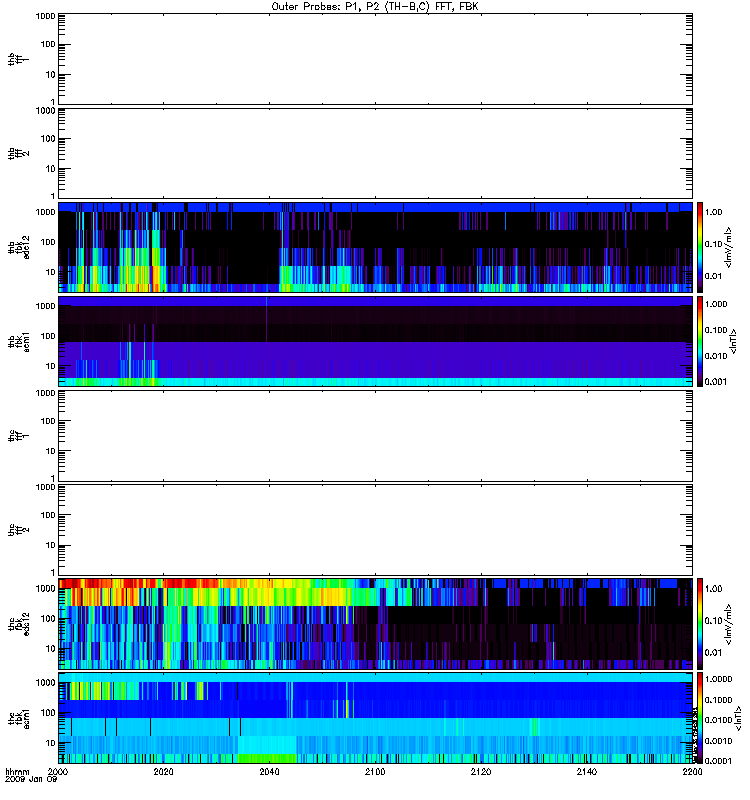750x800 pixels.
Task: Click the '1' tick label of thc fff 2 panel
Action: pos(53,572)
